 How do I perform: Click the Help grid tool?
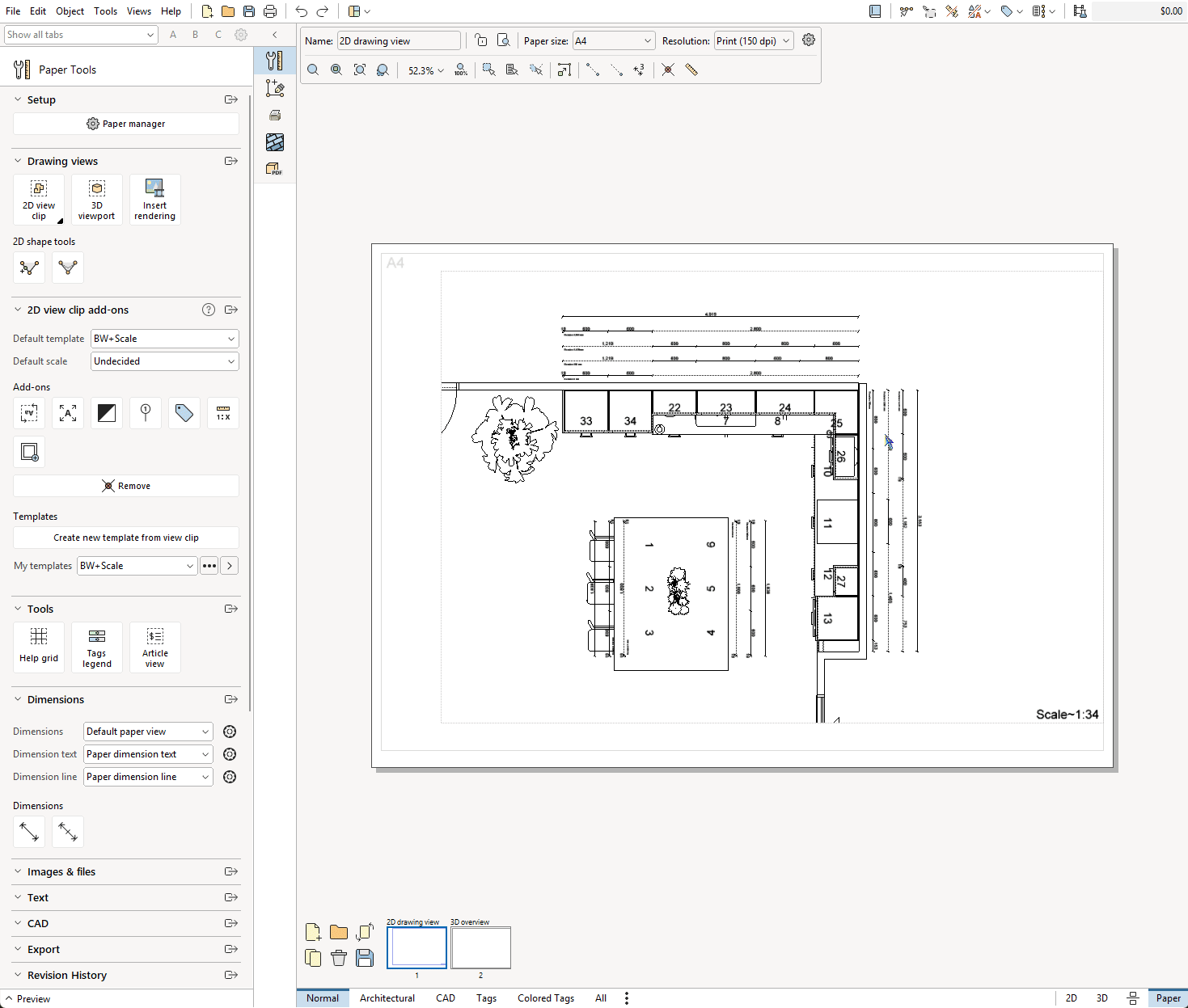[x=39, y=647]
